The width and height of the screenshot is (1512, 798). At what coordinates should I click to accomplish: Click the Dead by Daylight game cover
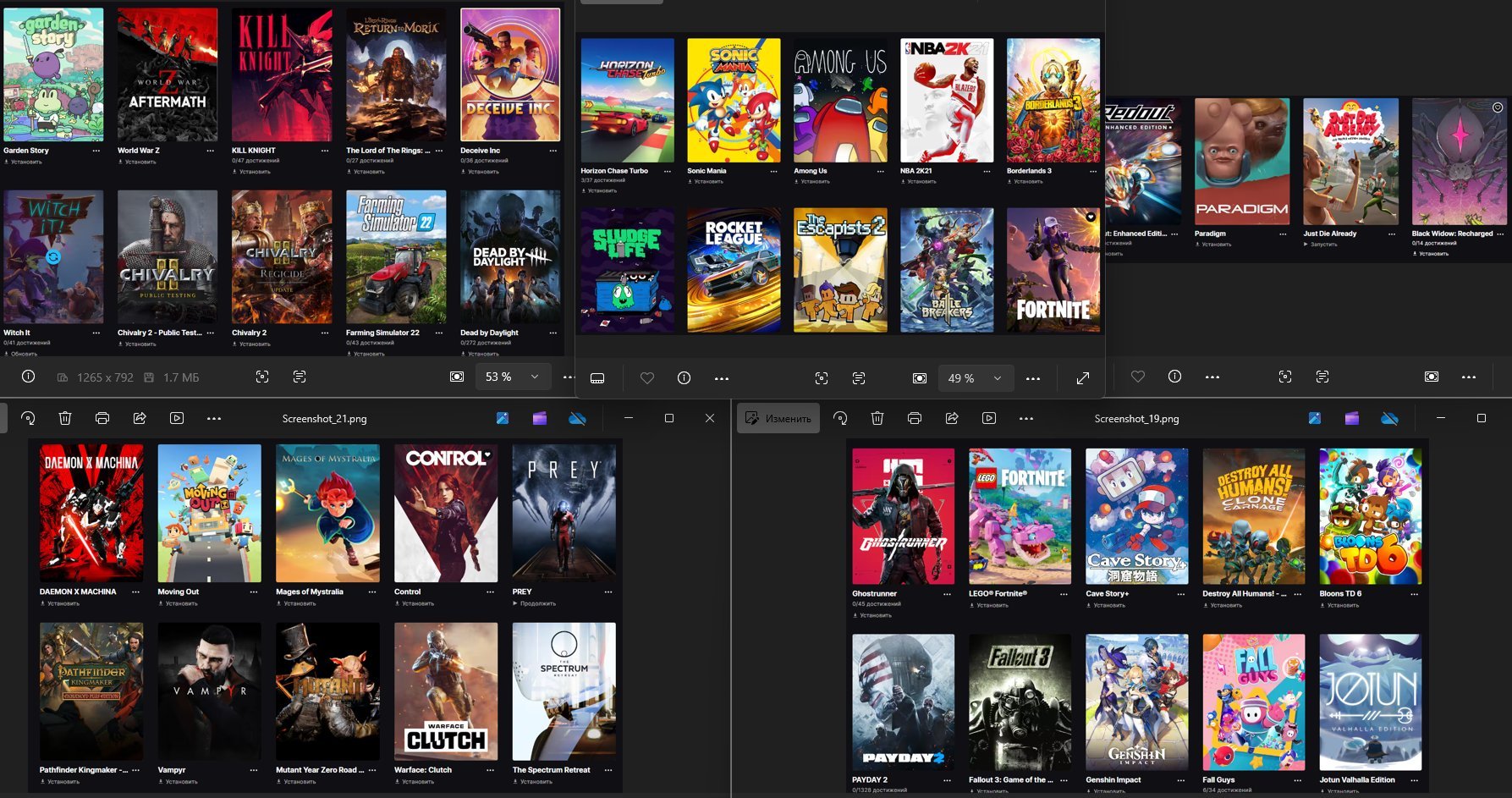(x=510, y=256)
